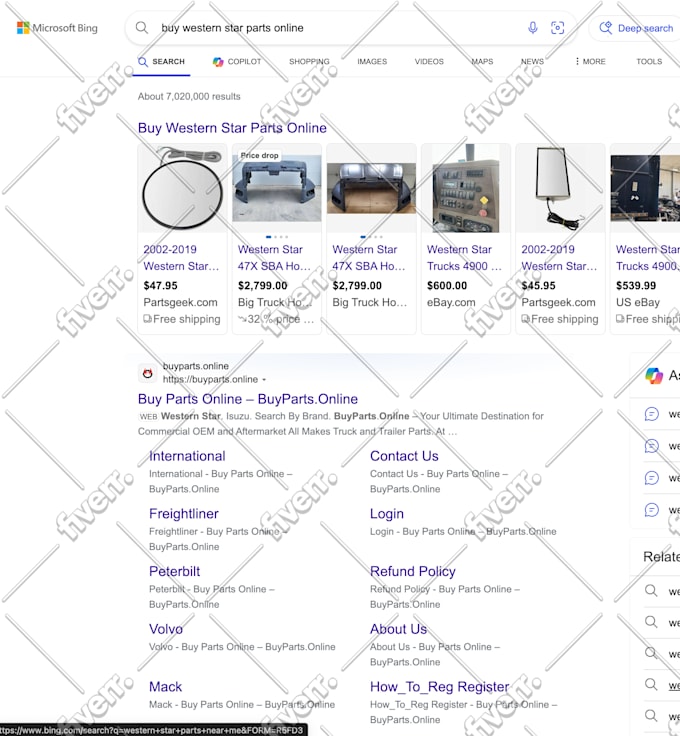
Task: Open the round mirror product image priced $47.95
Action: (x=182, y=188)
